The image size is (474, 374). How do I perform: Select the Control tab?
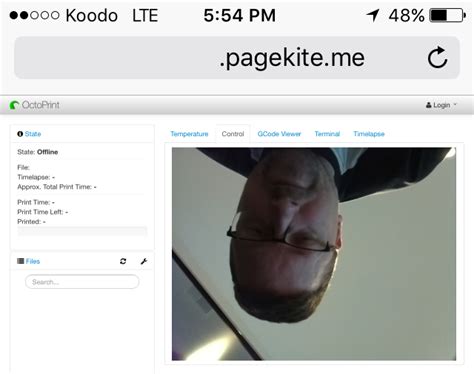pos(233,134)
